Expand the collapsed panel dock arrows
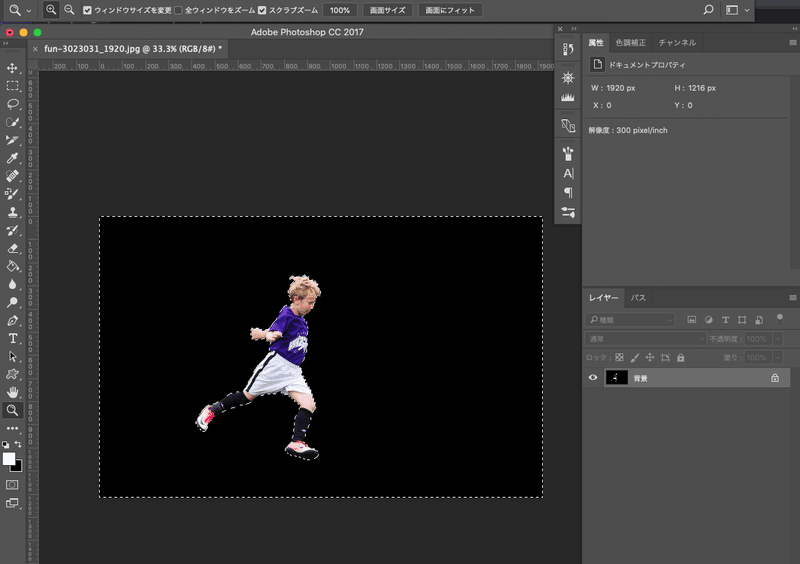The height and width of the screenshot is (564, 800). (x=574, y=29)
